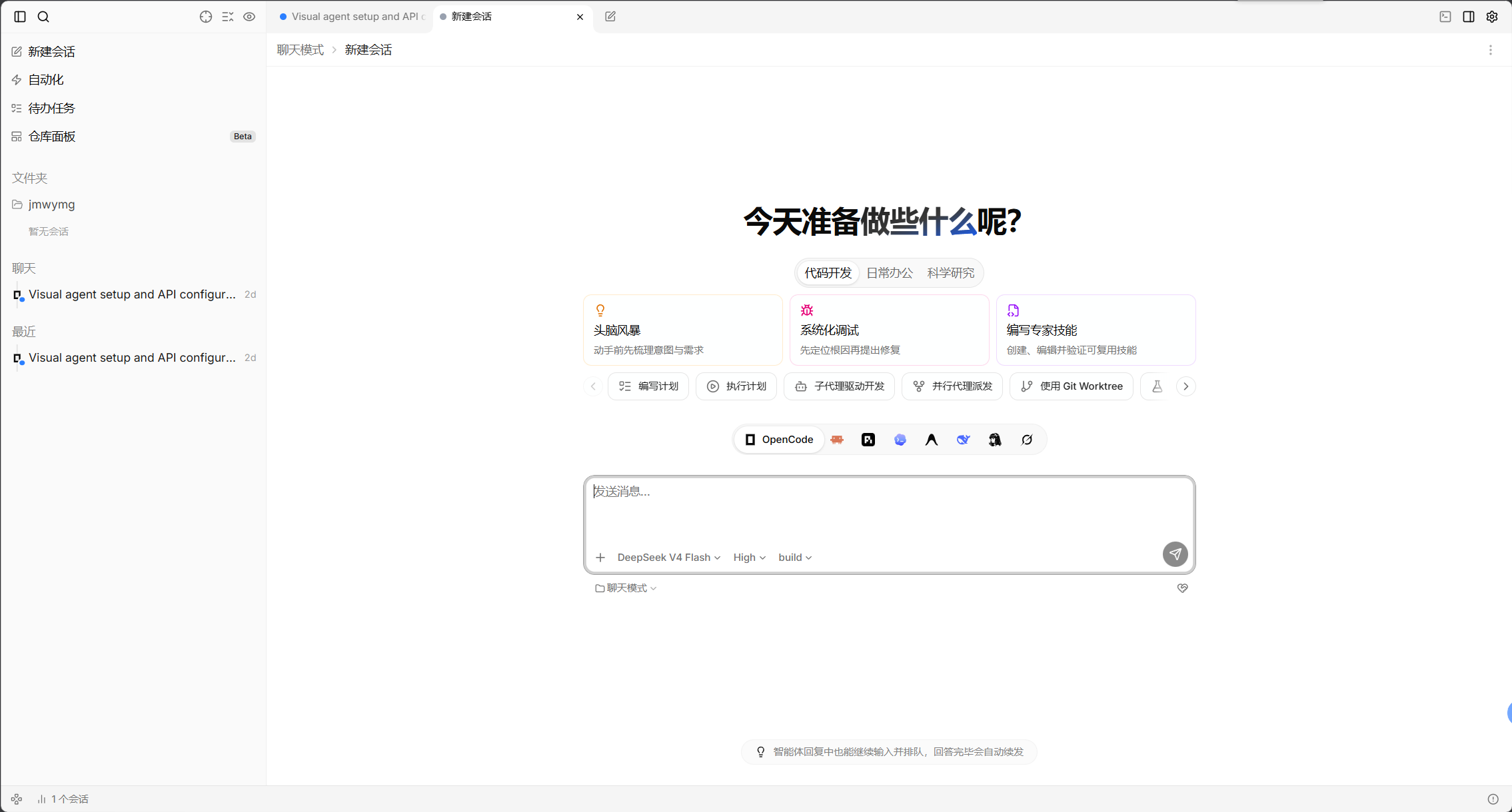Open the three-dot more options menu
Viewport: 1512px width, 812px height.
point(1491,50)
